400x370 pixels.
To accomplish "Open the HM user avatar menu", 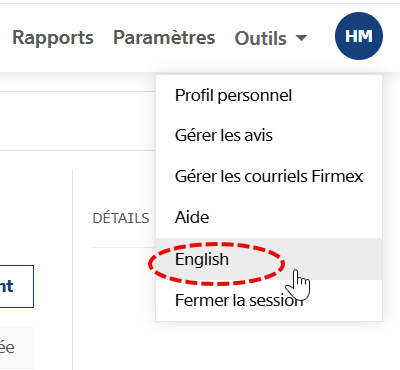I will pyautogui.click(x=359, y=36).
